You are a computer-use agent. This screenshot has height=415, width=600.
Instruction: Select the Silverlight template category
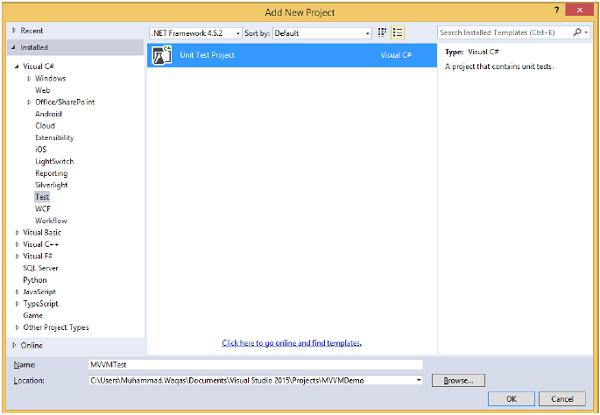pyautogui.click(x=51, y=185)
